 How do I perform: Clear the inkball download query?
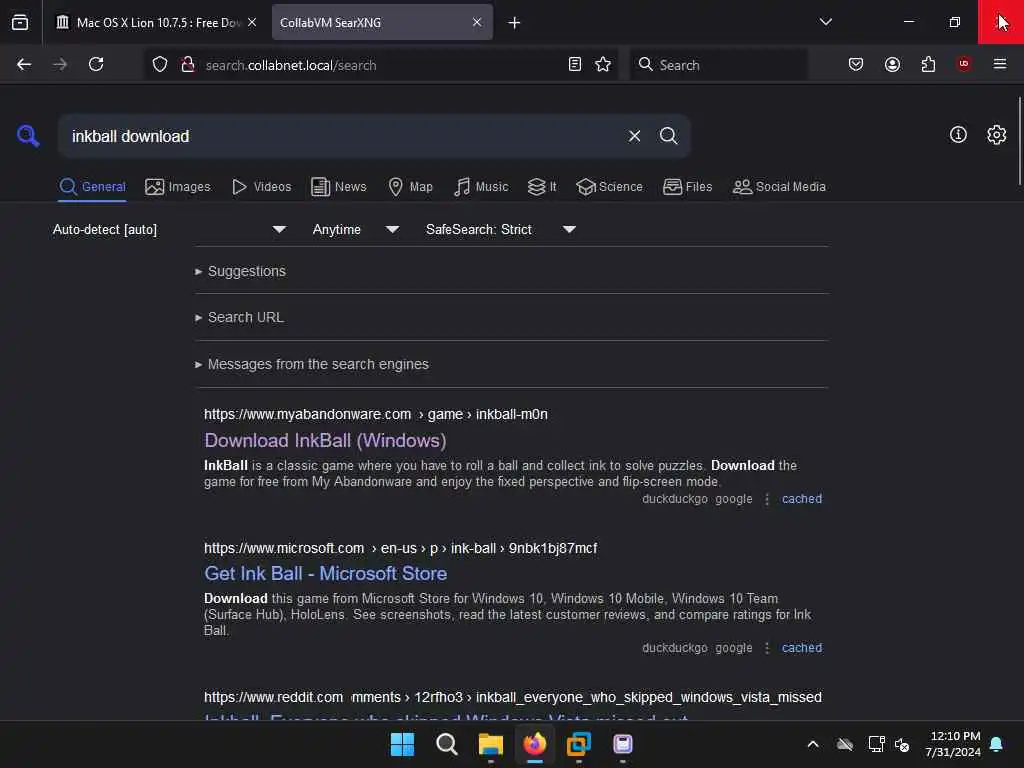(x=634, y=136)
